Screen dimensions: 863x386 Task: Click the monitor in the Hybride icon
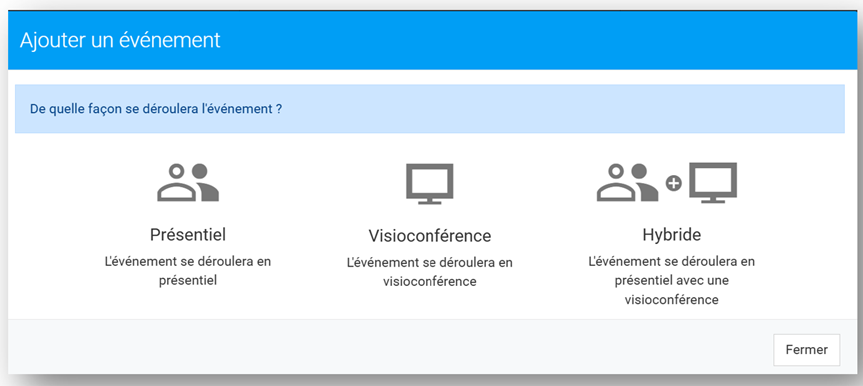(x=713, y=183)
